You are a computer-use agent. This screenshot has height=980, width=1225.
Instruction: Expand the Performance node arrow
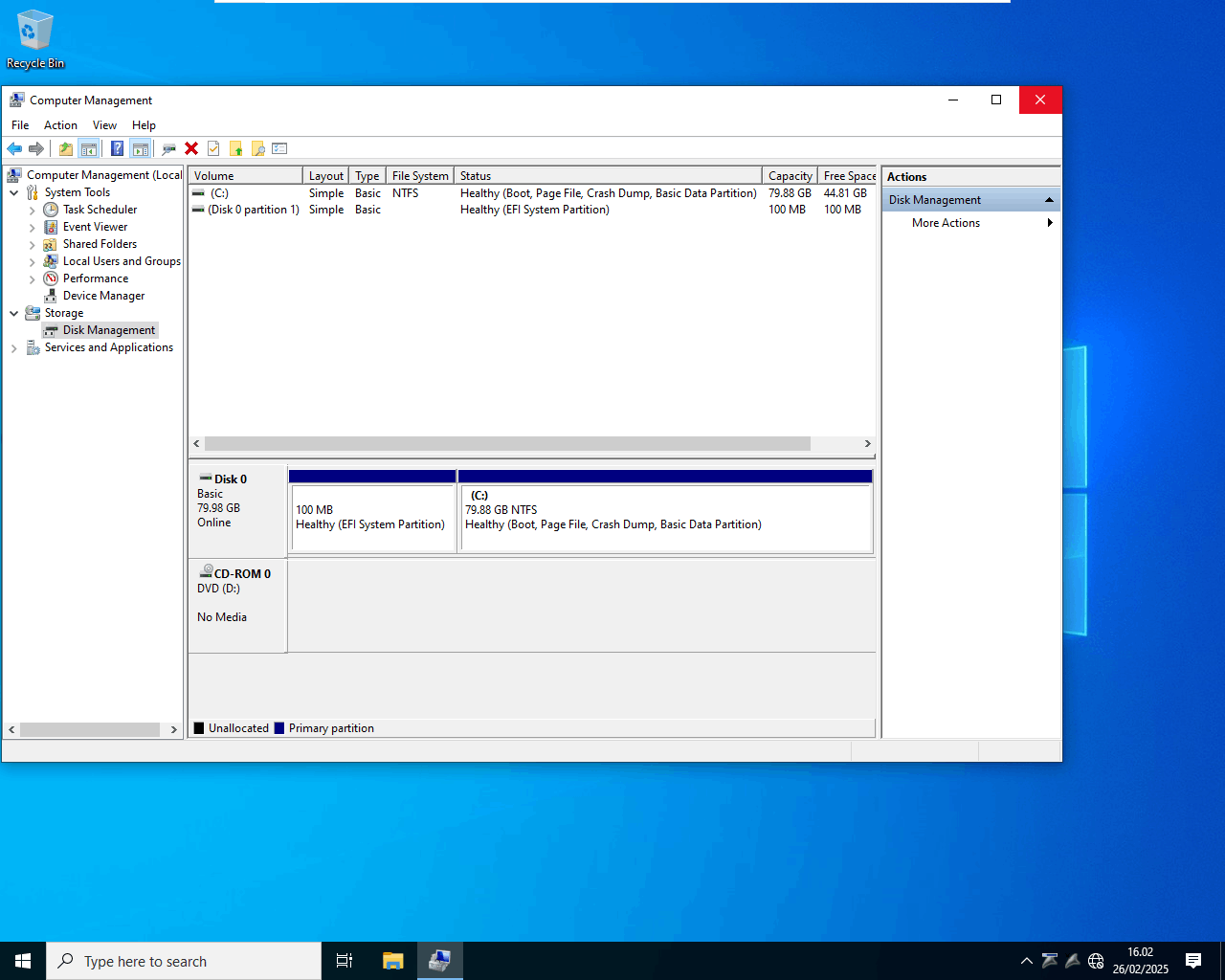tap(33, 278)
